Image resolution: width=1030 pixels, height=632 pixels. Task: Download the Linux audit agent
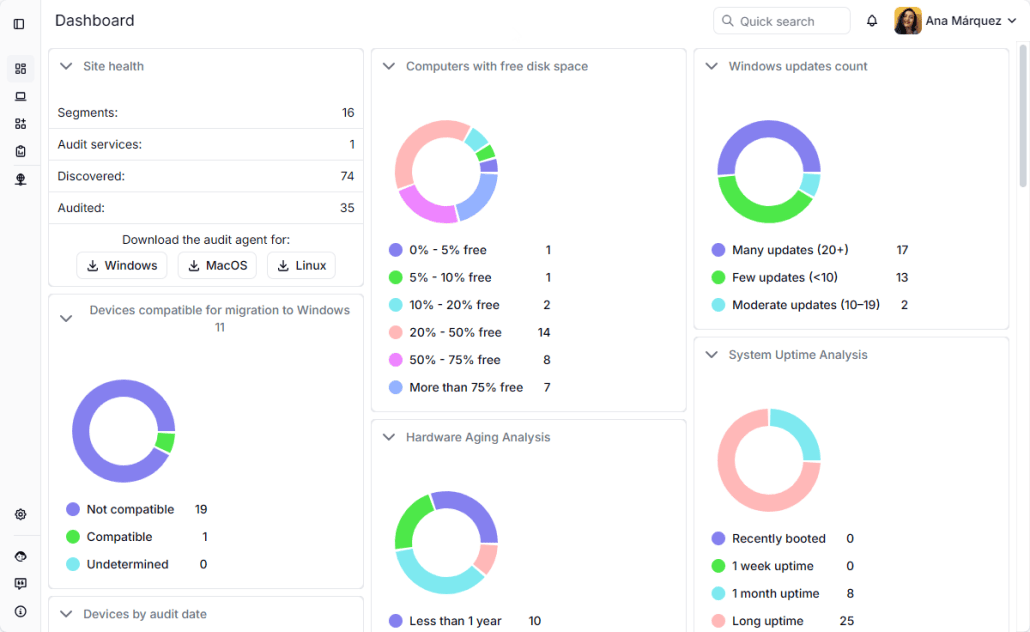point(302,265)
